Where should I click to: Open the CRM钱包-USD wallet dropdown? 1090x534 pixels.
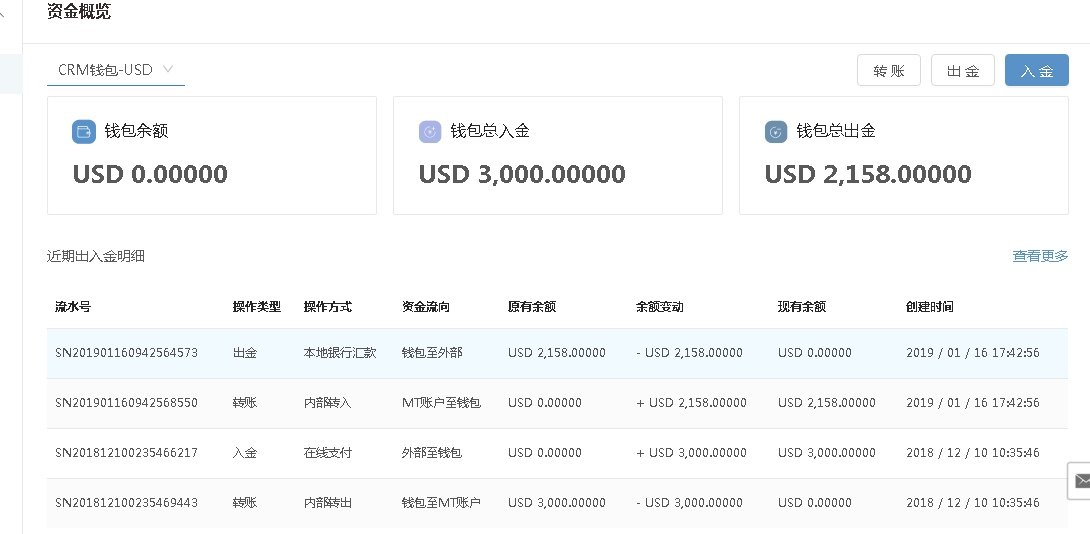coord(115,70)
